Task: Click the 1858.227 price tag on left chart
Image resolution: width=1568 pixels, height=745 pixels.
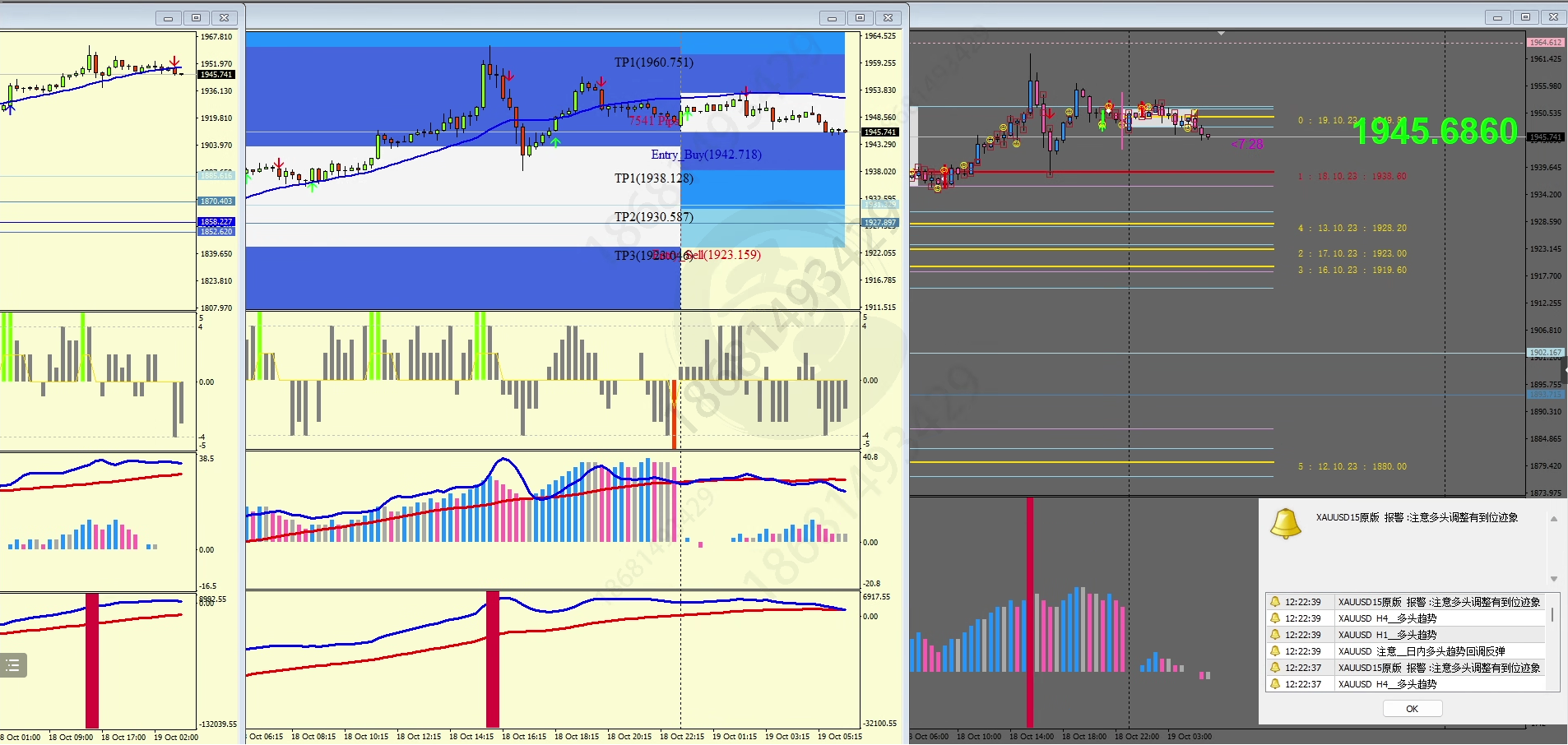Action: coord(216,222)
